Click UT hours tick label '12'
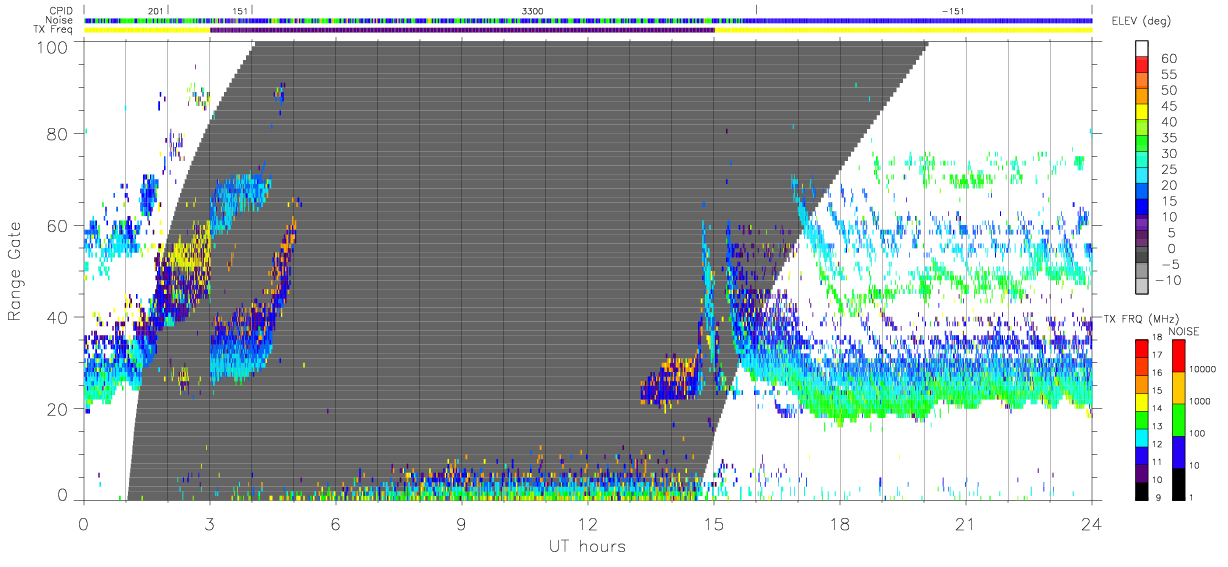 (588, 523)
